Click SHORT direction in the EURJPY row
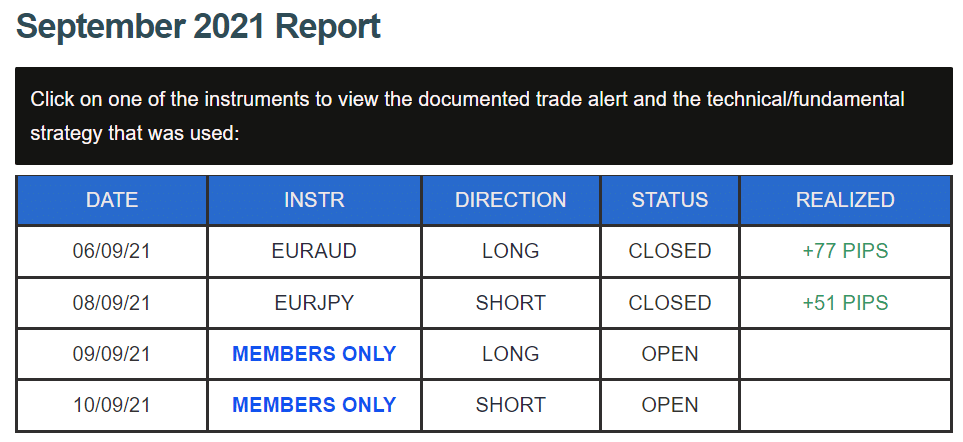The image size is (963, 442). coord(510,303)
